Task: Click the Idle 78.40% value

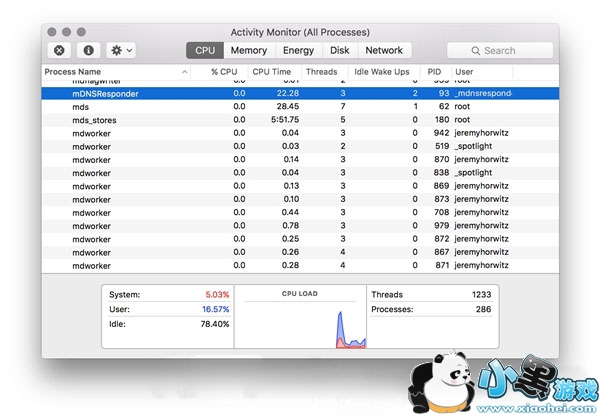Action: [215, 324]
